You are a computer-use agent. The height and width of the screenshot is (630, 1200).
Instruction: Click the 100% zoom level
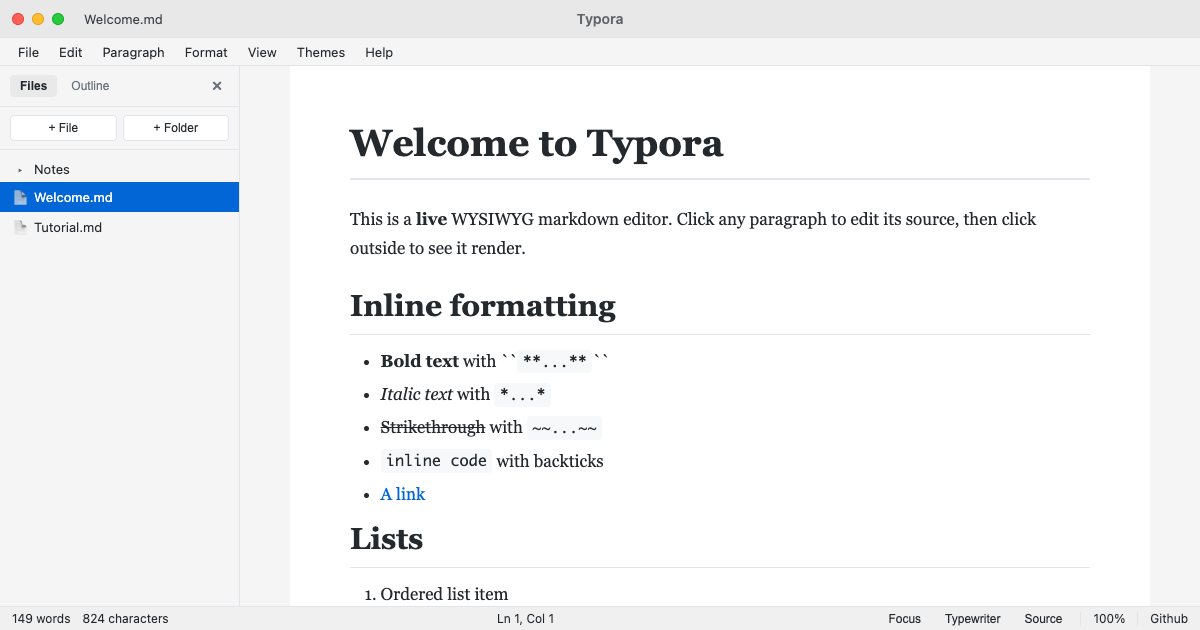(x=1109, y=619)
